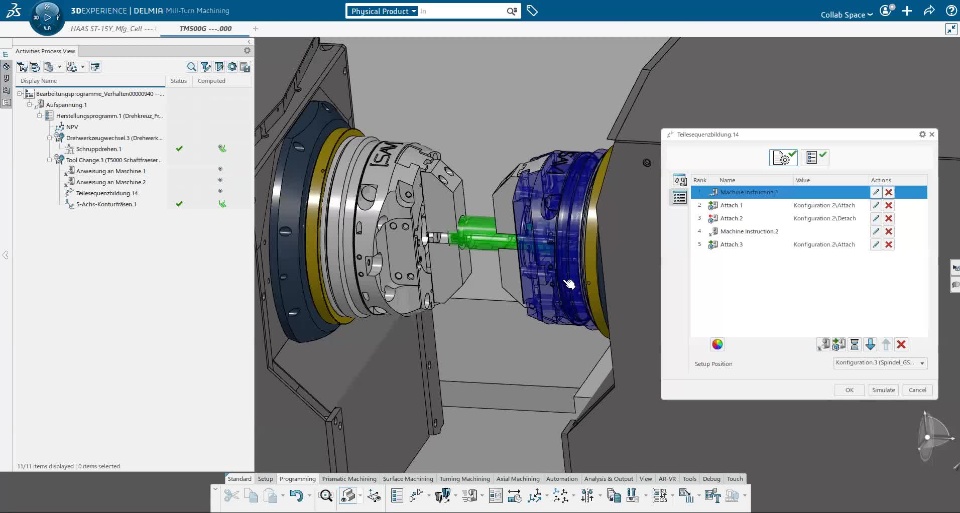Click the Simulate button

pyautogui.click(x=883, y=390)
